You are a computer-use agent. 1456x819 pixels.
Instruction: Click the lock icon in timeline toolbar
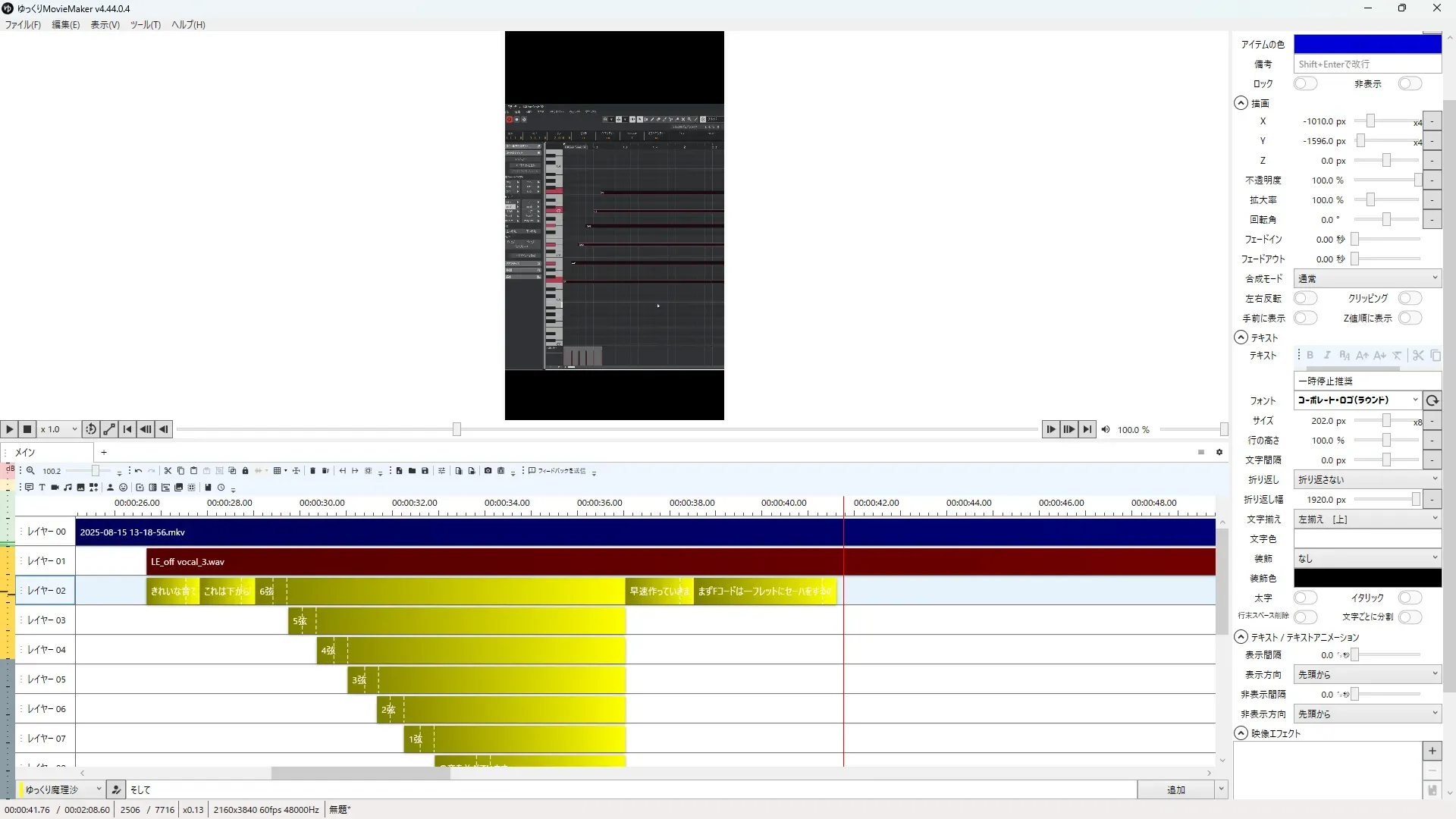point(245,471)
